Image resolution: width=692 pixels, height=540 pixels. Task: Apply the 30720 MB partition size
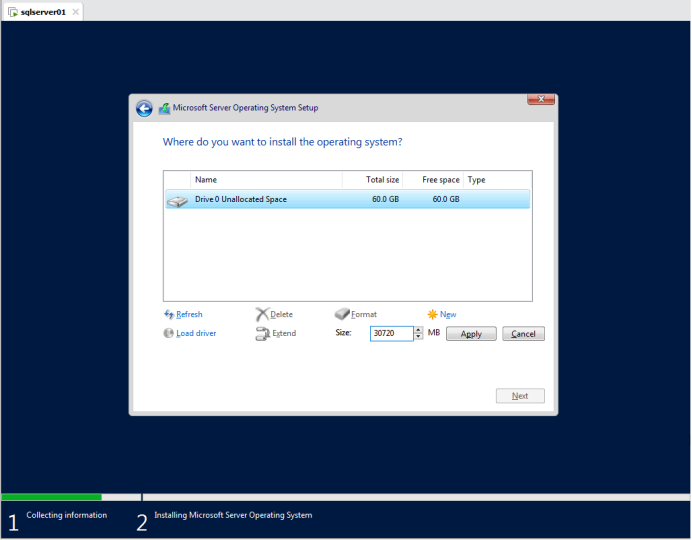coord(471,334)
